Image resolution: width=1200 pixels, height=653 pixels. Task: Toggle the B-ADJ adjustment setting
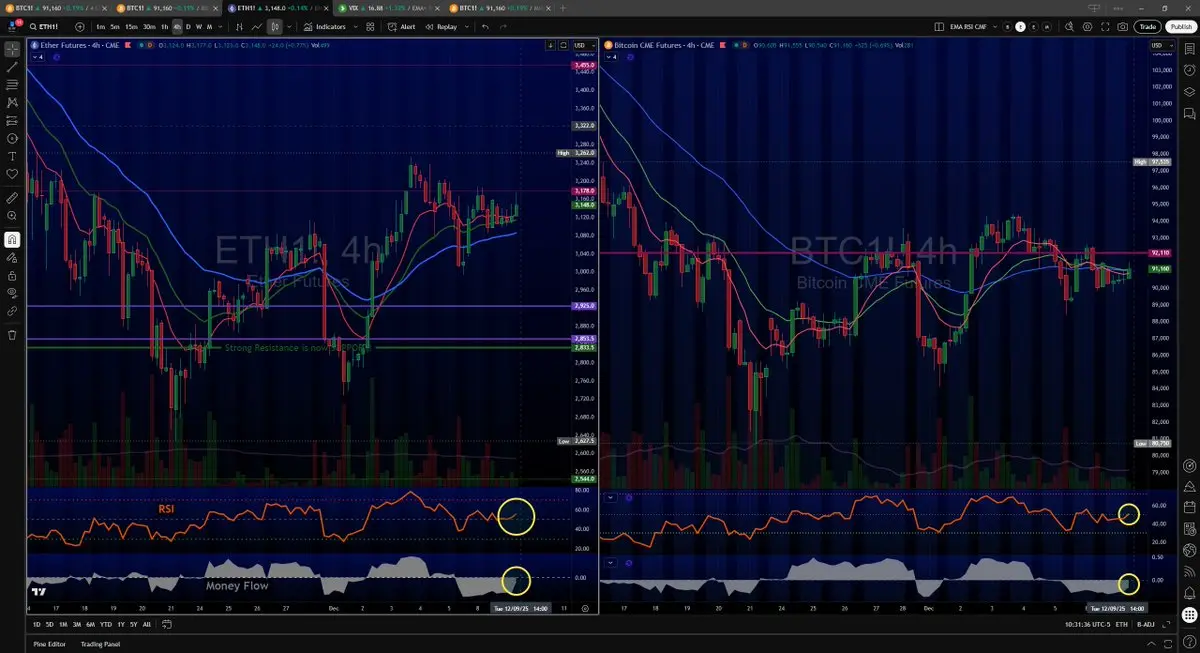tap(1145, 625)
